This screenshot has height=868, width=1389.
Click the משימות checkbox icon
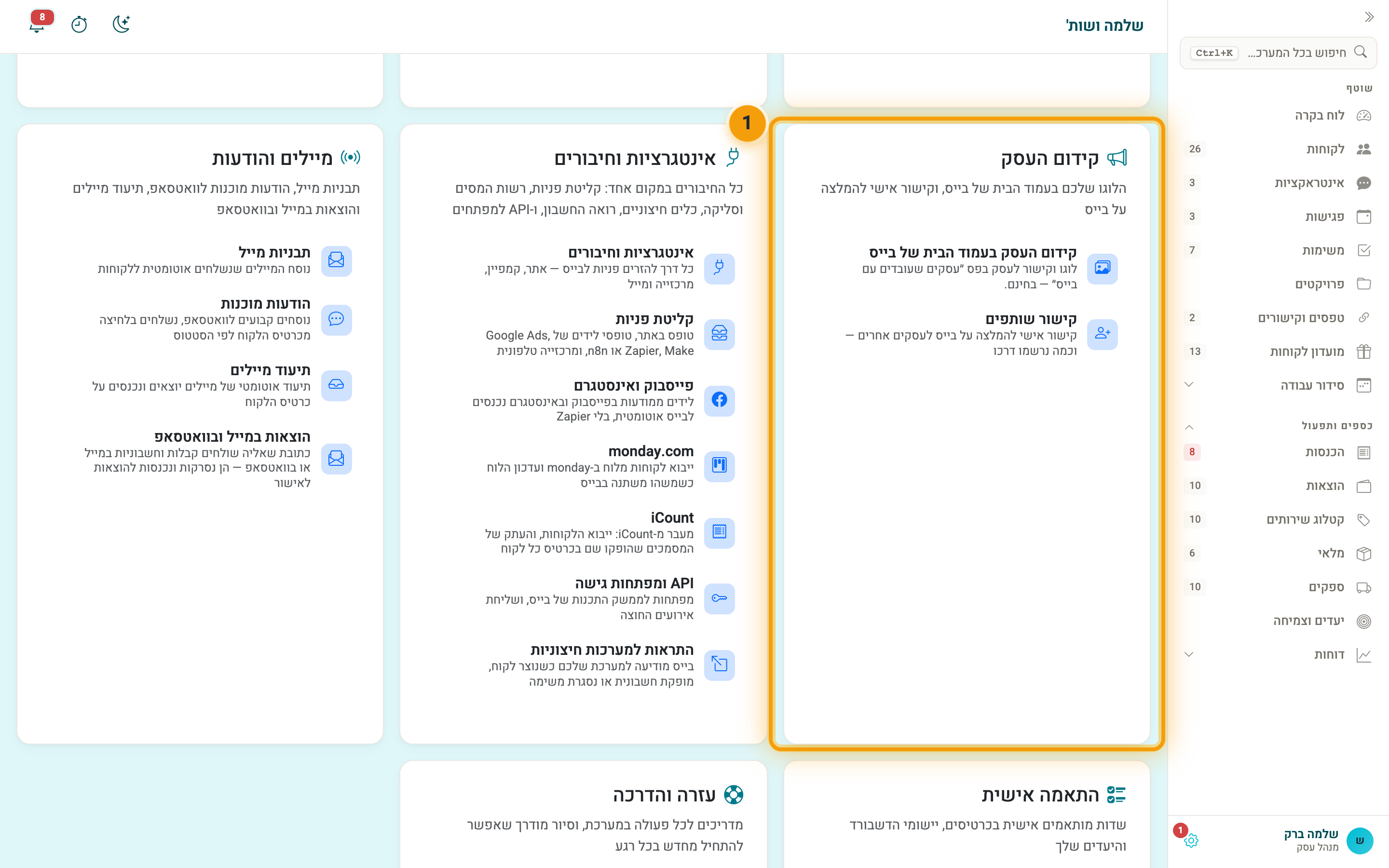pyautogui.click(x=1364, y=250)
